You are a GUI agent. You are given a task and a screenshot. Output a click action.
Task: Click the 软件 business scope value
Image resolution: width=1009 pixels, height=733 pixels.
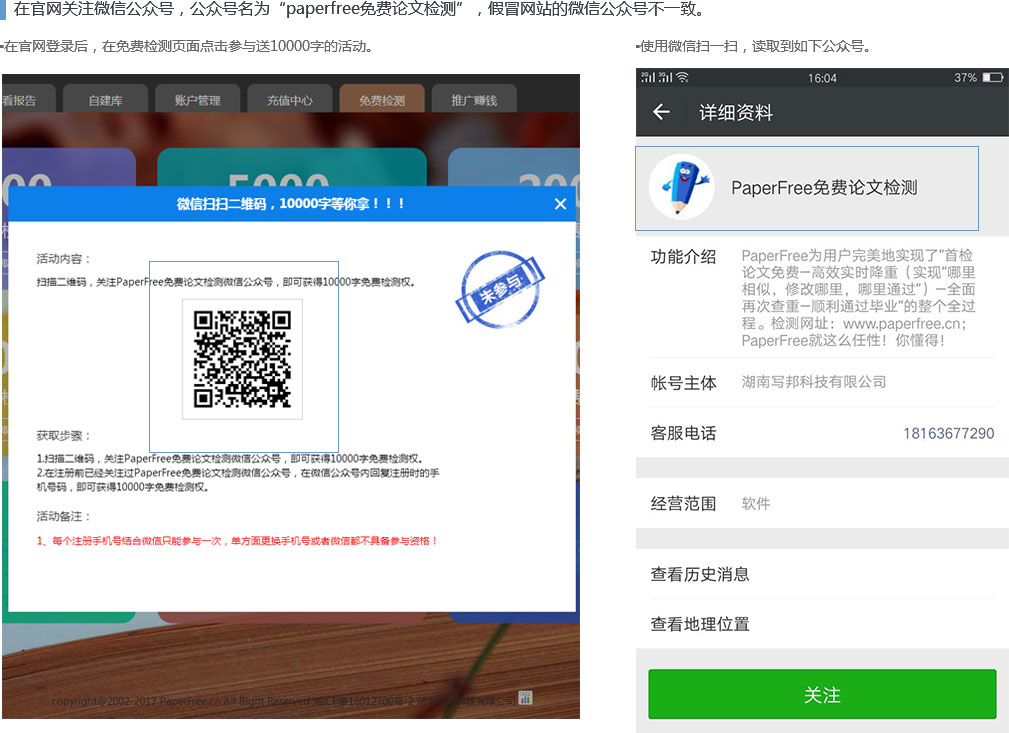click(x=755, y=503)
